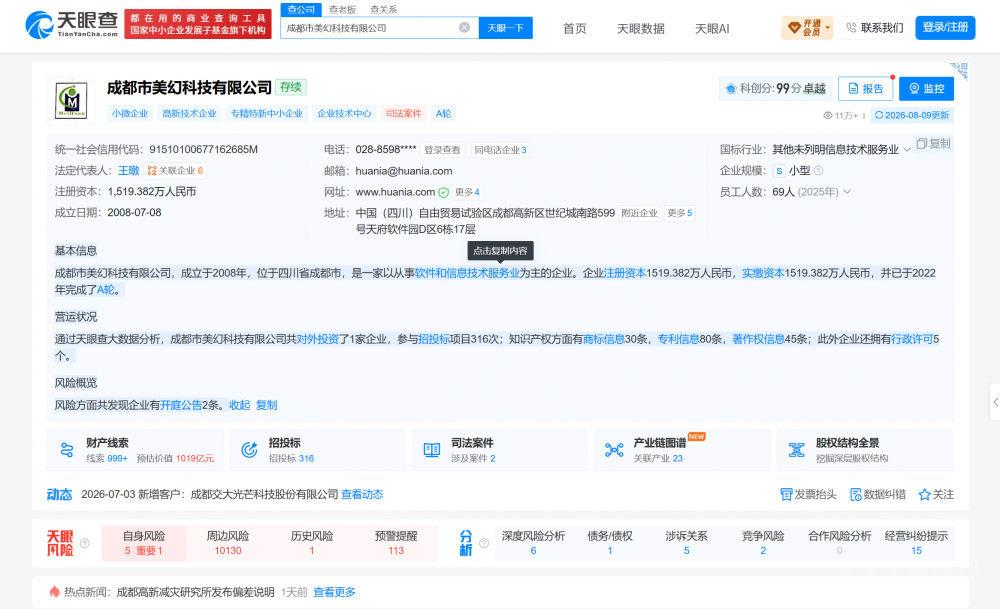The height and width of the screenshot is (609, 1000).
Task: Click the 高新技术企业 tag
Action: click(x=189, y=114)
